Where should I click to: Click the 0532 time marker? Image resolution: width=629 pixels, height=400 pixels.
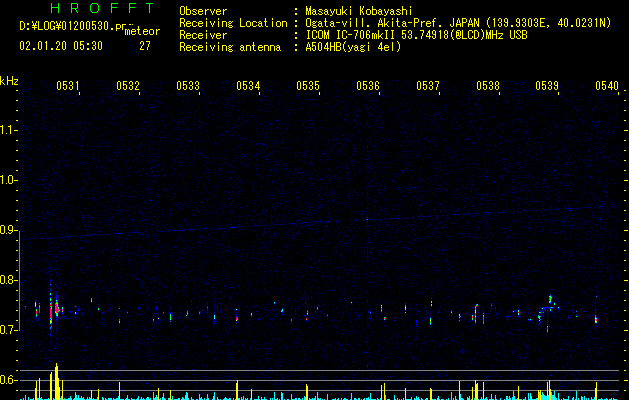(x=128, y=85)
